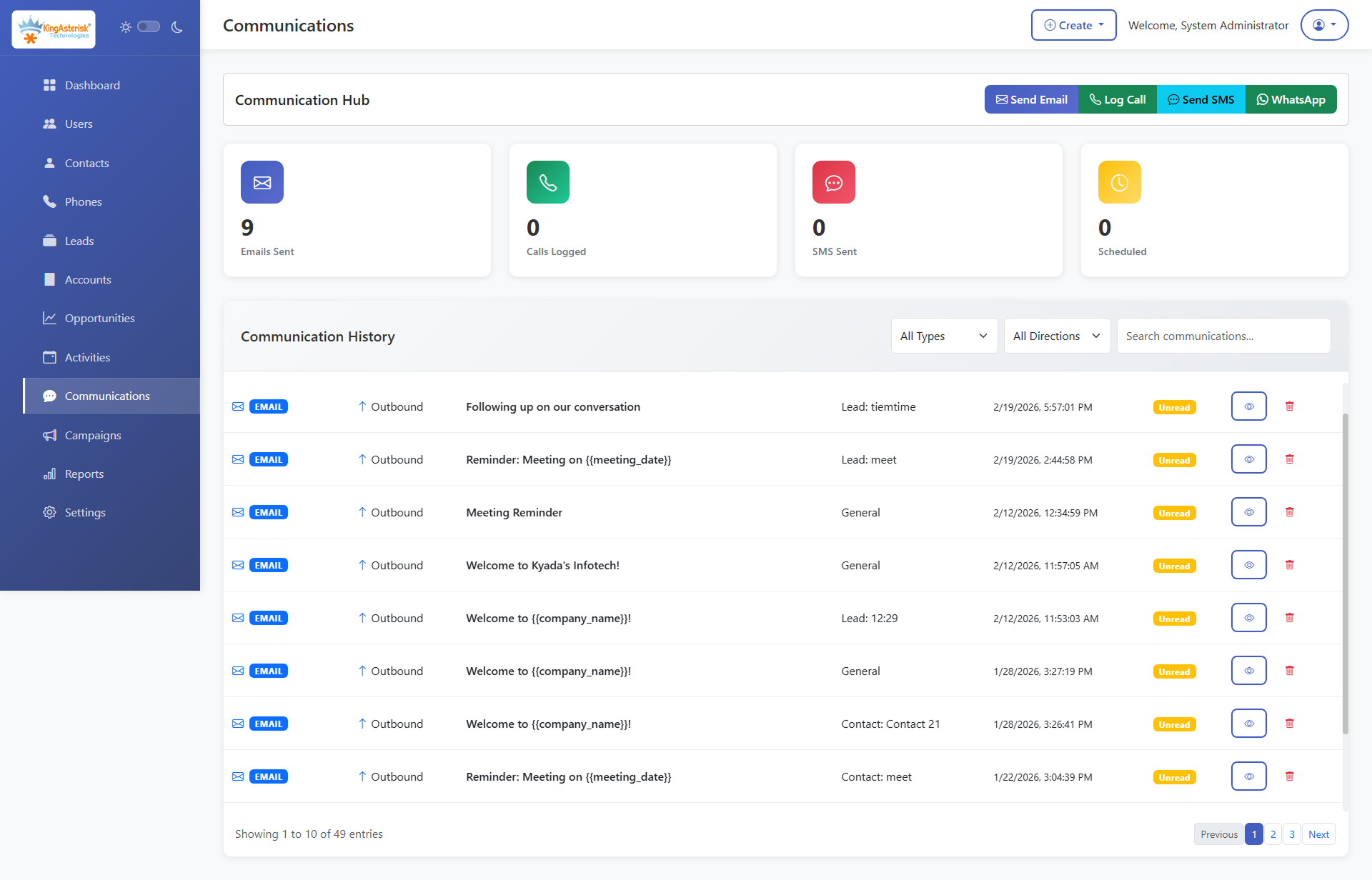The image size is (1372, 880).
Task: Expand the Create menu
Action: click(x=1073, y=24)
